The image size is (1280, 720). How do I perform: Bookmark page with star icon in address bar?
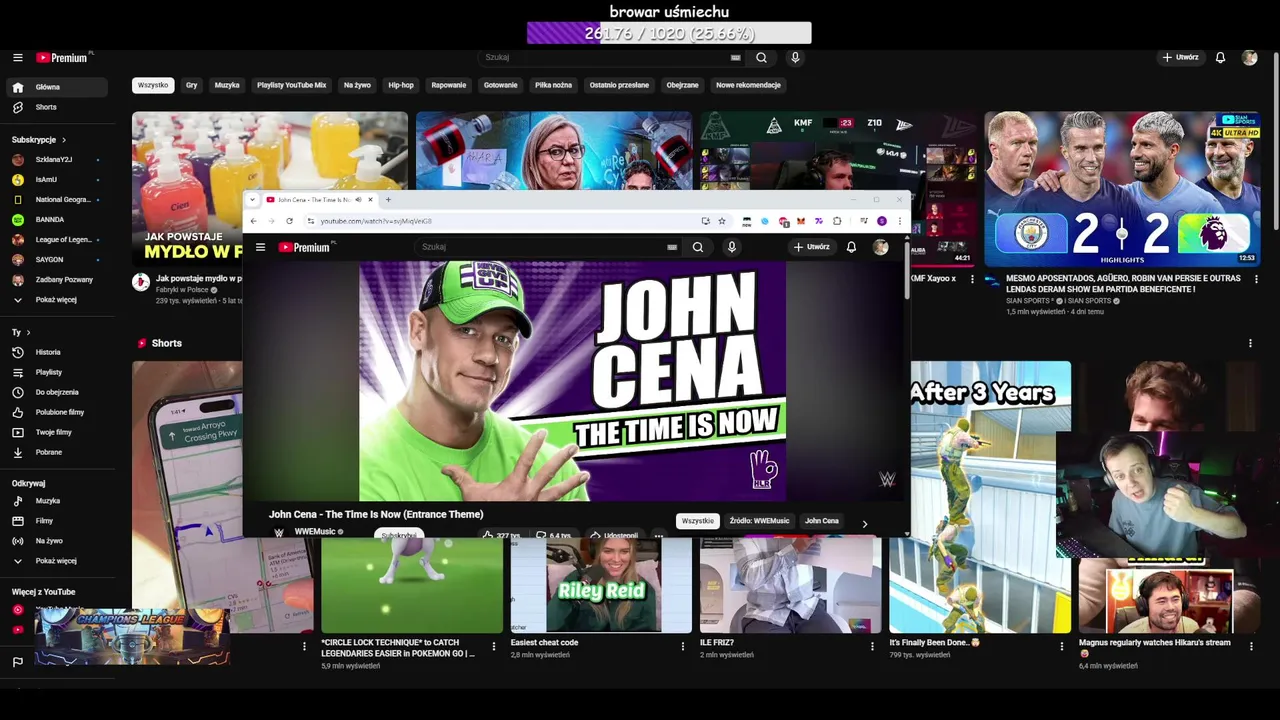[x=722, y=221]
